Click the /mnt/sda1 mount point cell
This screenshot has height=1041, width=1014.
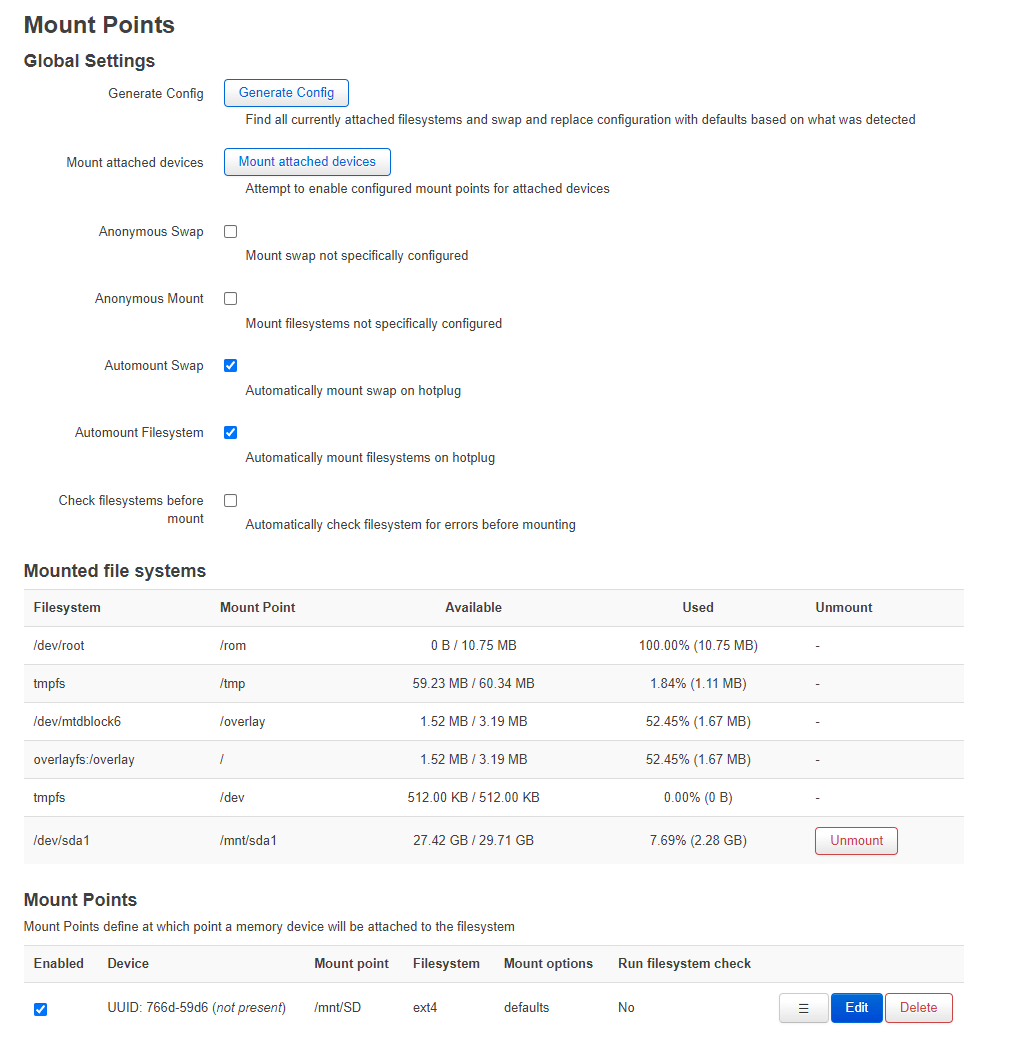248,841
